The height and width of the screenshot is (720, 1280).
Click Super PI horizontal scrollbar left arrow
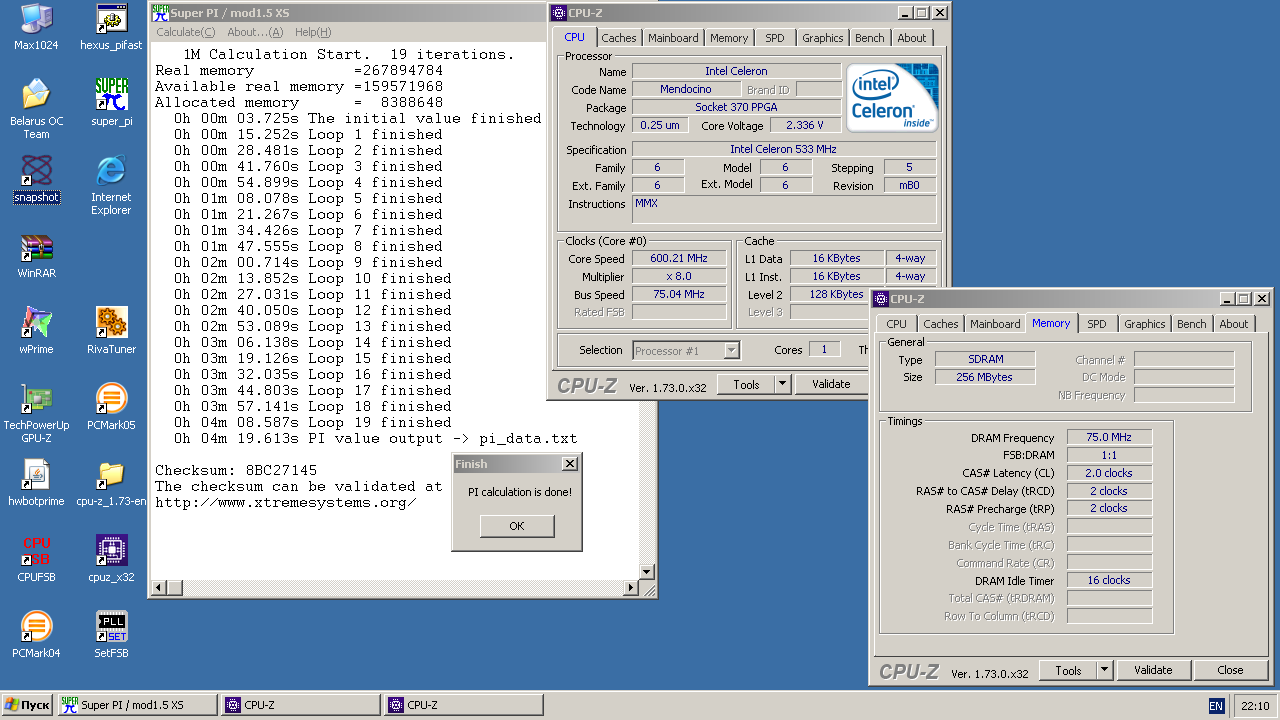pyautogui.click(x=158, y=589)
